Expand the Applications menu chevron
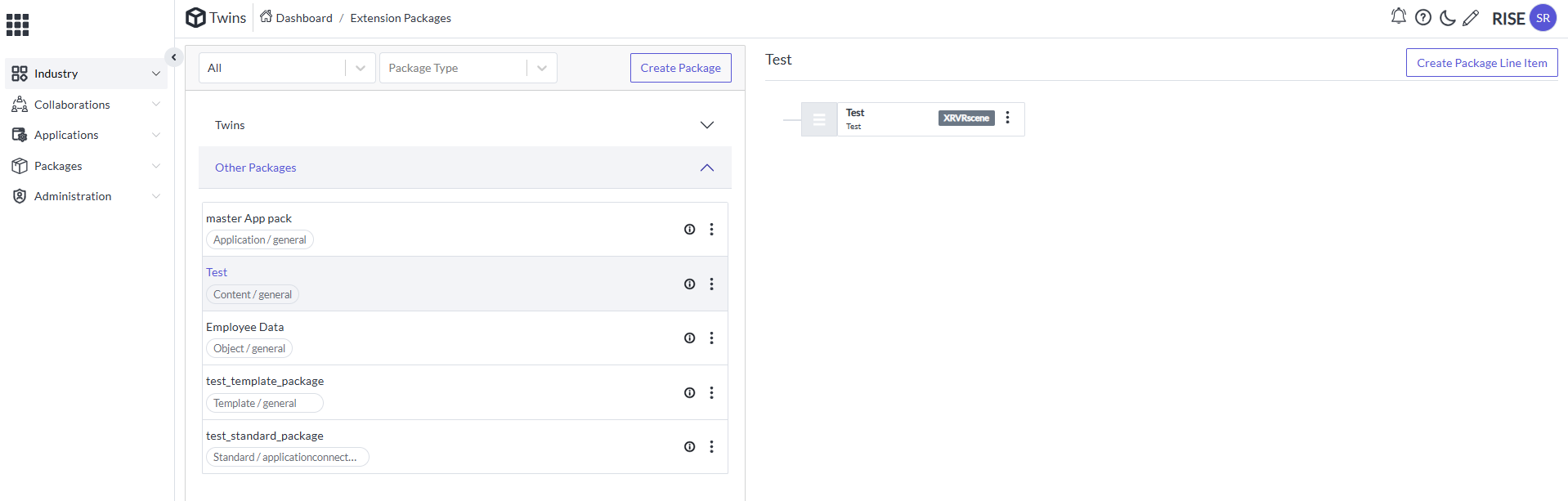 (156, 135)
